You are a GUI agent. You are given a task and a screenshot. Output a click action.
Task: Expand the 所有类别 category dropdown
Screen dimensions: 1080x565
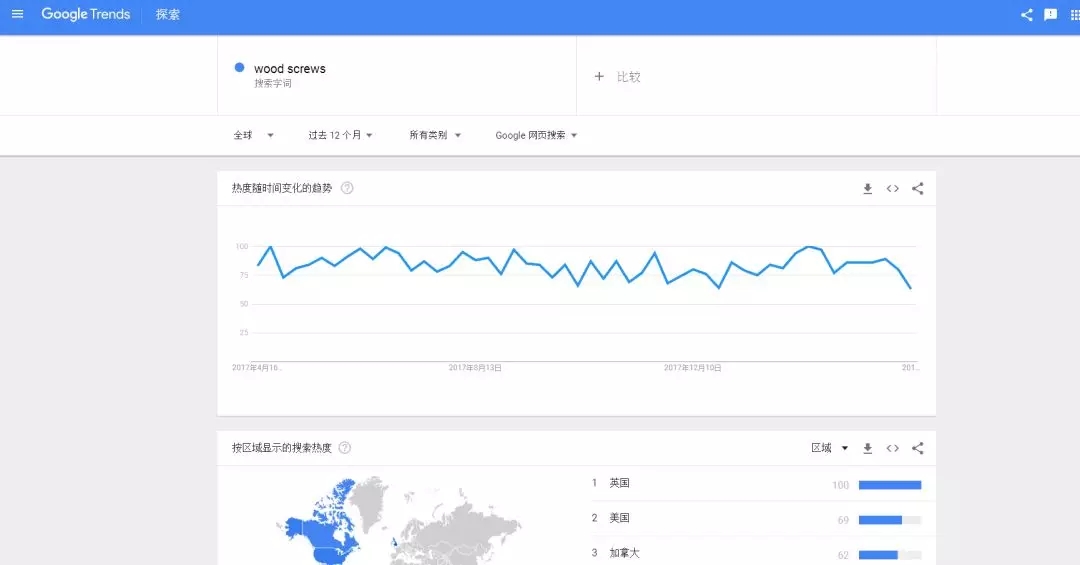click(435, 135)
